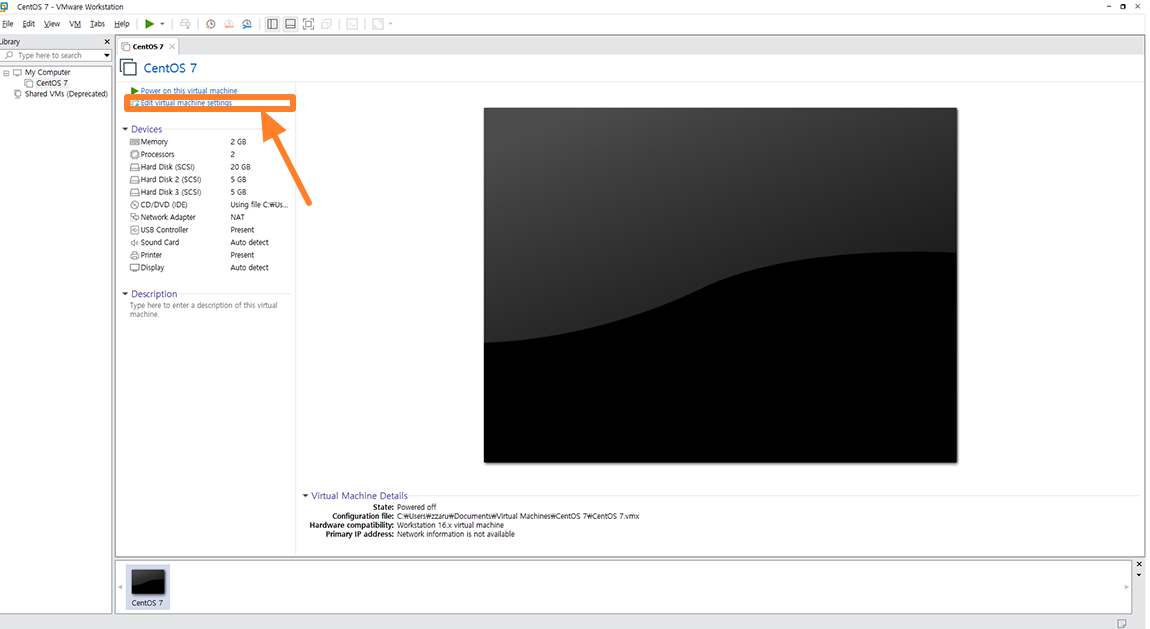Click Send Ctrl+Alt+Del toolbar icon
This screenshot has height=629, width=1150.
click(x=185, y=24)
